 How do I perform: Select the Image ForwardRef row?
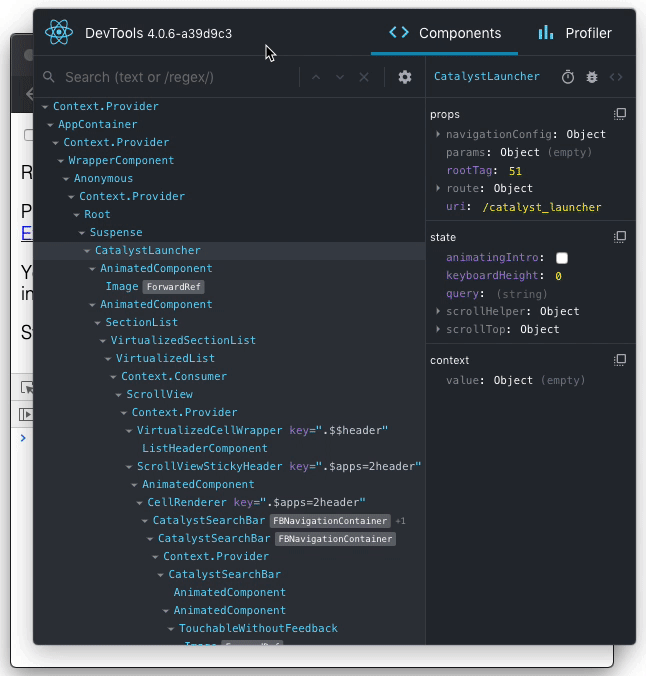click(x=229, y=286)
